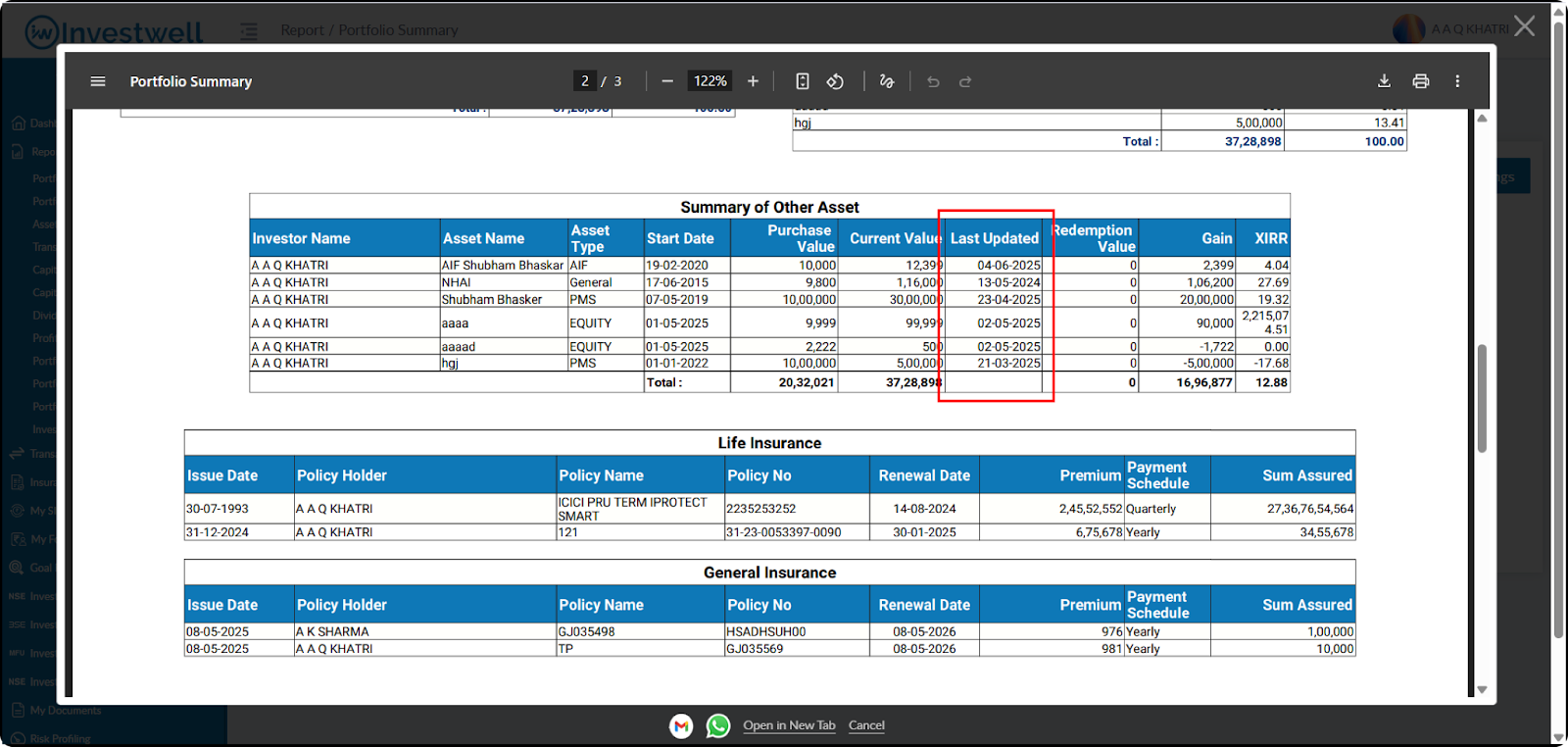Click the Investwell logo in background page
This screenshot has width=1568, height=747.
[x=114, y=32]
